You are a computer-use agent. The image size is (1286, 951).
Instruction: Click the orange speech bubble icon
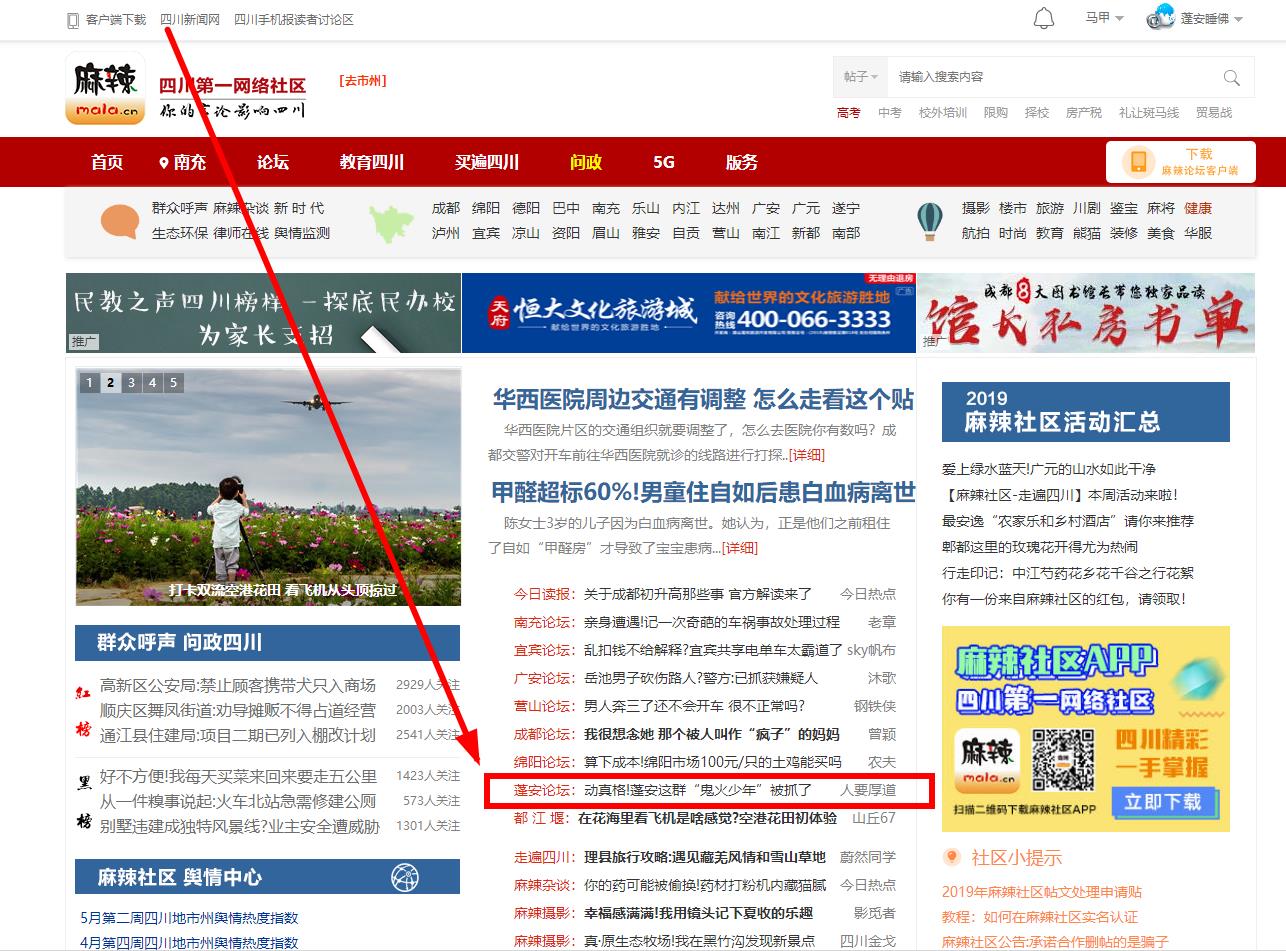120,221
